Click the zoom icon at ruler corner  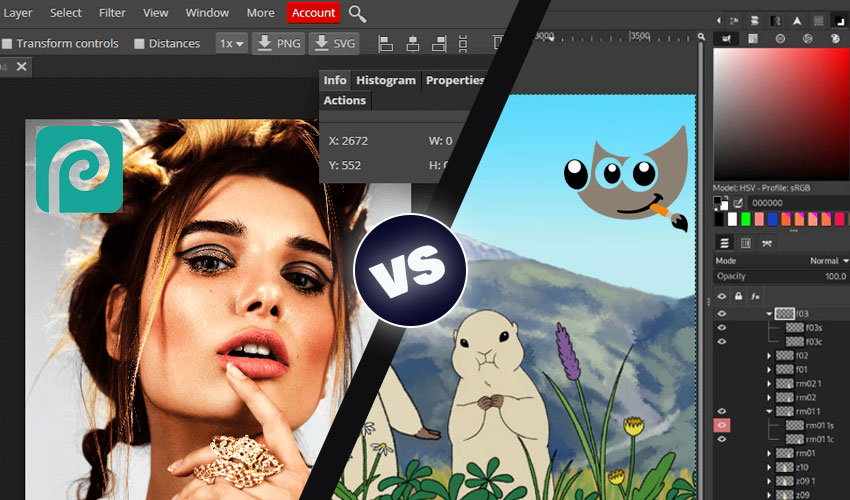(701, 37)
